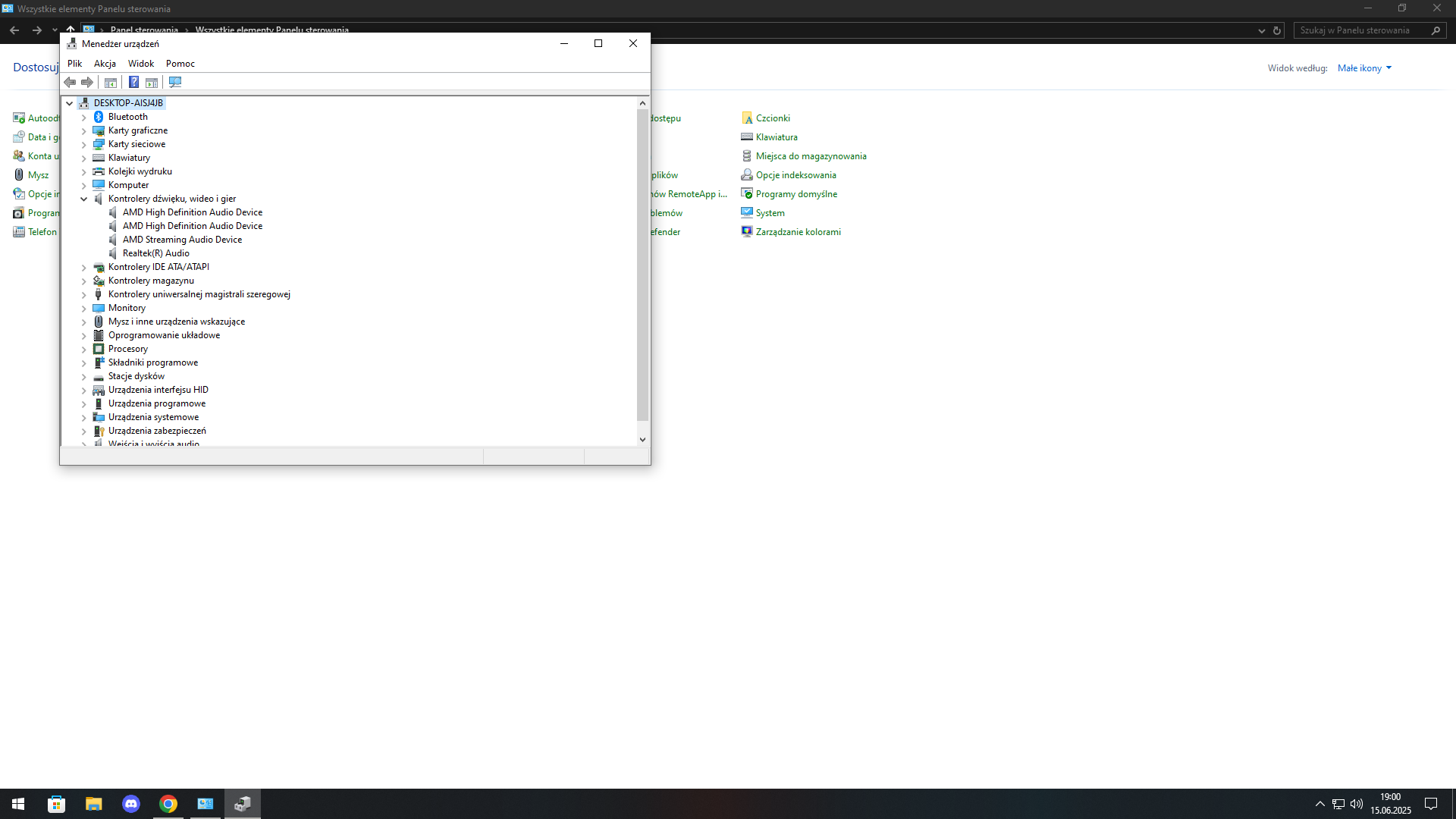Select Urządzenia systemowe row
Screen dimensions: 1456x819
point(153,417)
